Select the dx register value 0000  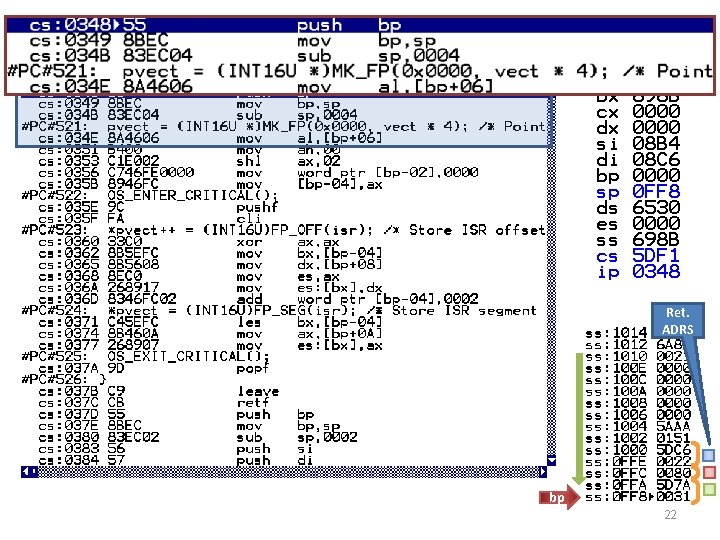coord(656,128)
